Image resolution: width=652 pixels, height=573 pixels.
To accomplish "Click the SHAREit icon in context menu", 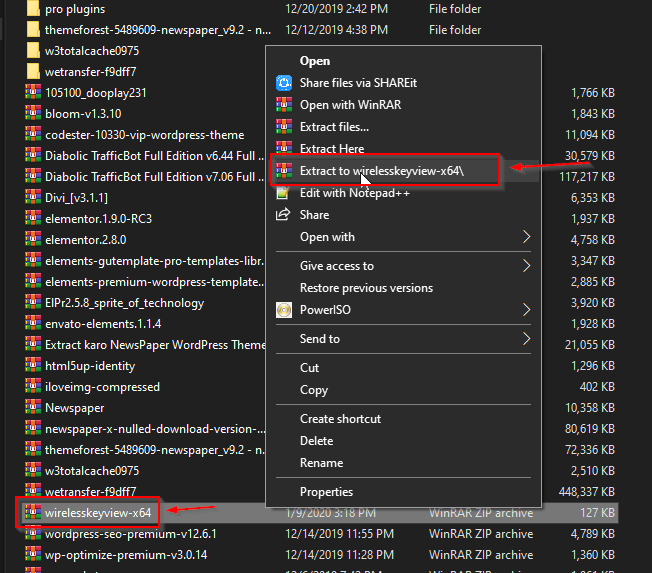I will coord(283,83).
